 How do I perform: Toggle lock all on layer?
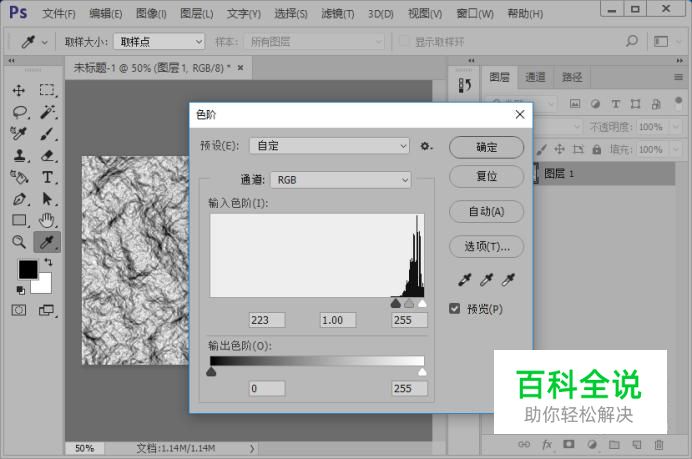coord(597,150)
